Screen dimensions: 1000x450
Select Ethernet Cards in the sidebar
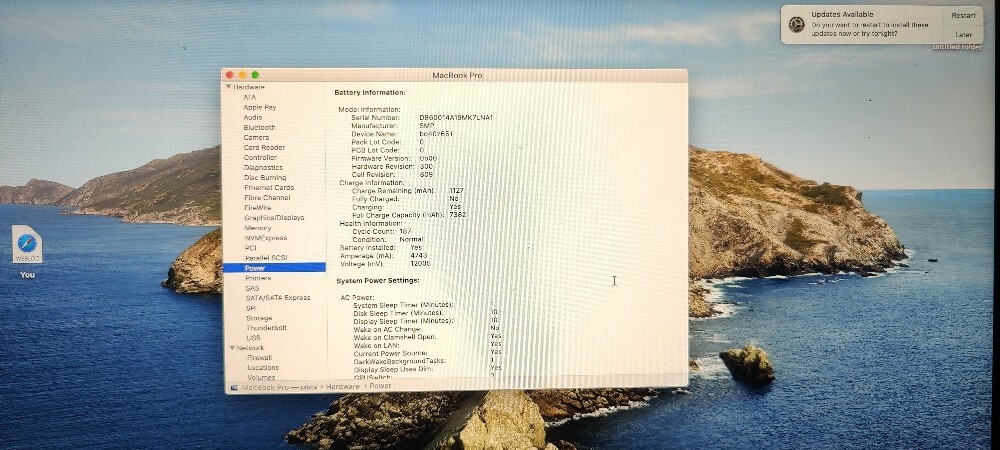pyautogui.click(x=268, y=187)
